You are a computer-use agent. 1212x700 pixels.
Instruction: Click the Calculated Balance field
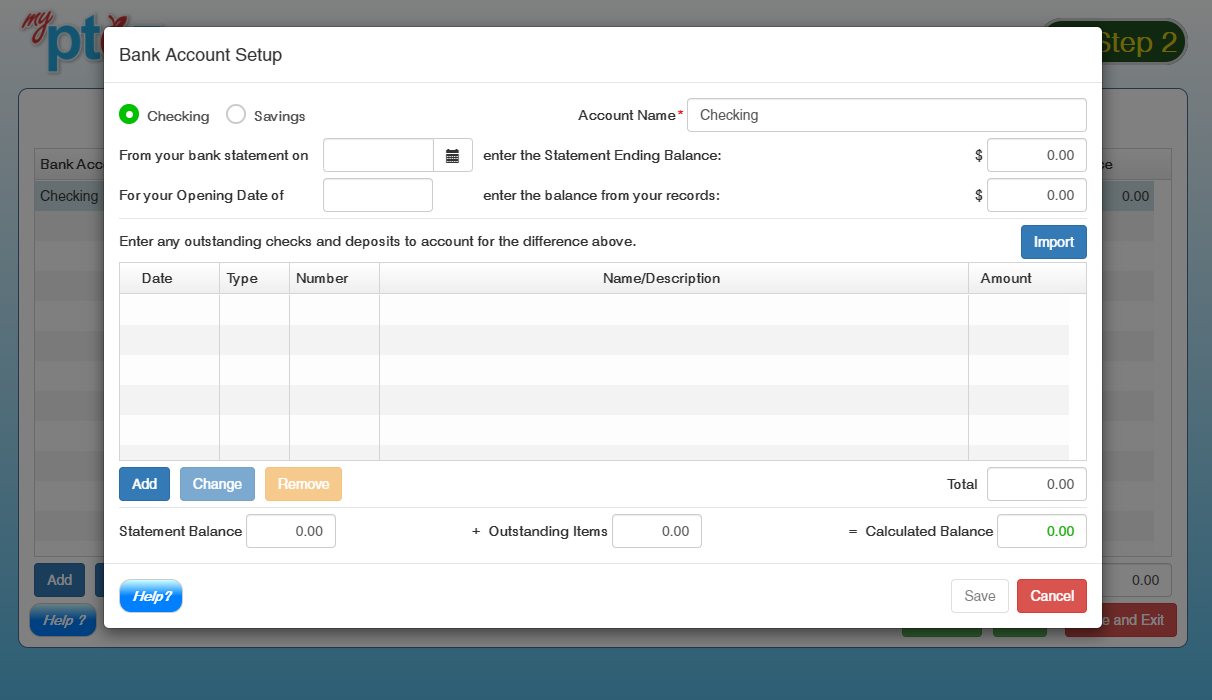[x=1041, y=531]
